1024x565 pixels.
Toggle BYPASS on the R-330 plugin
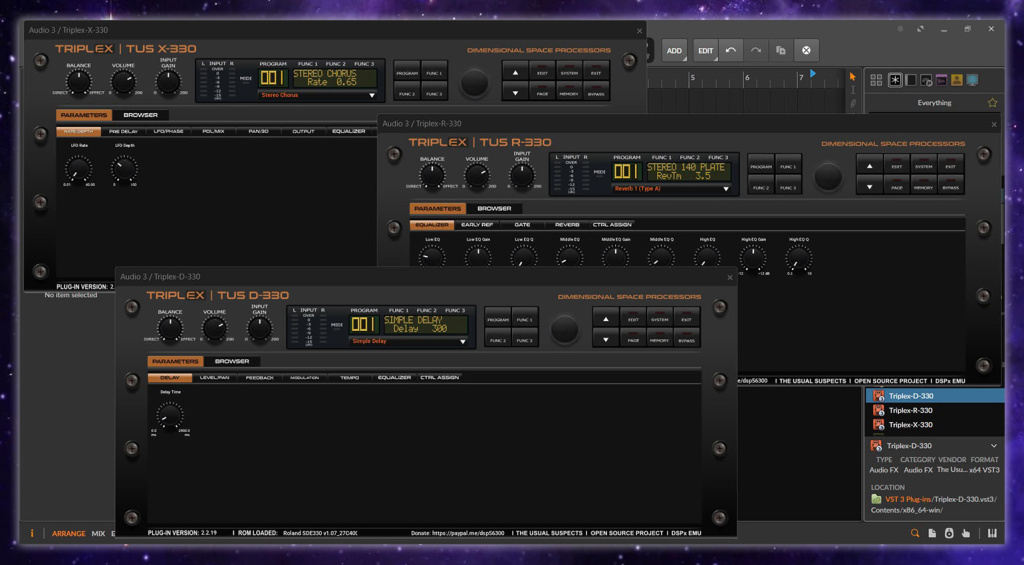950,187
